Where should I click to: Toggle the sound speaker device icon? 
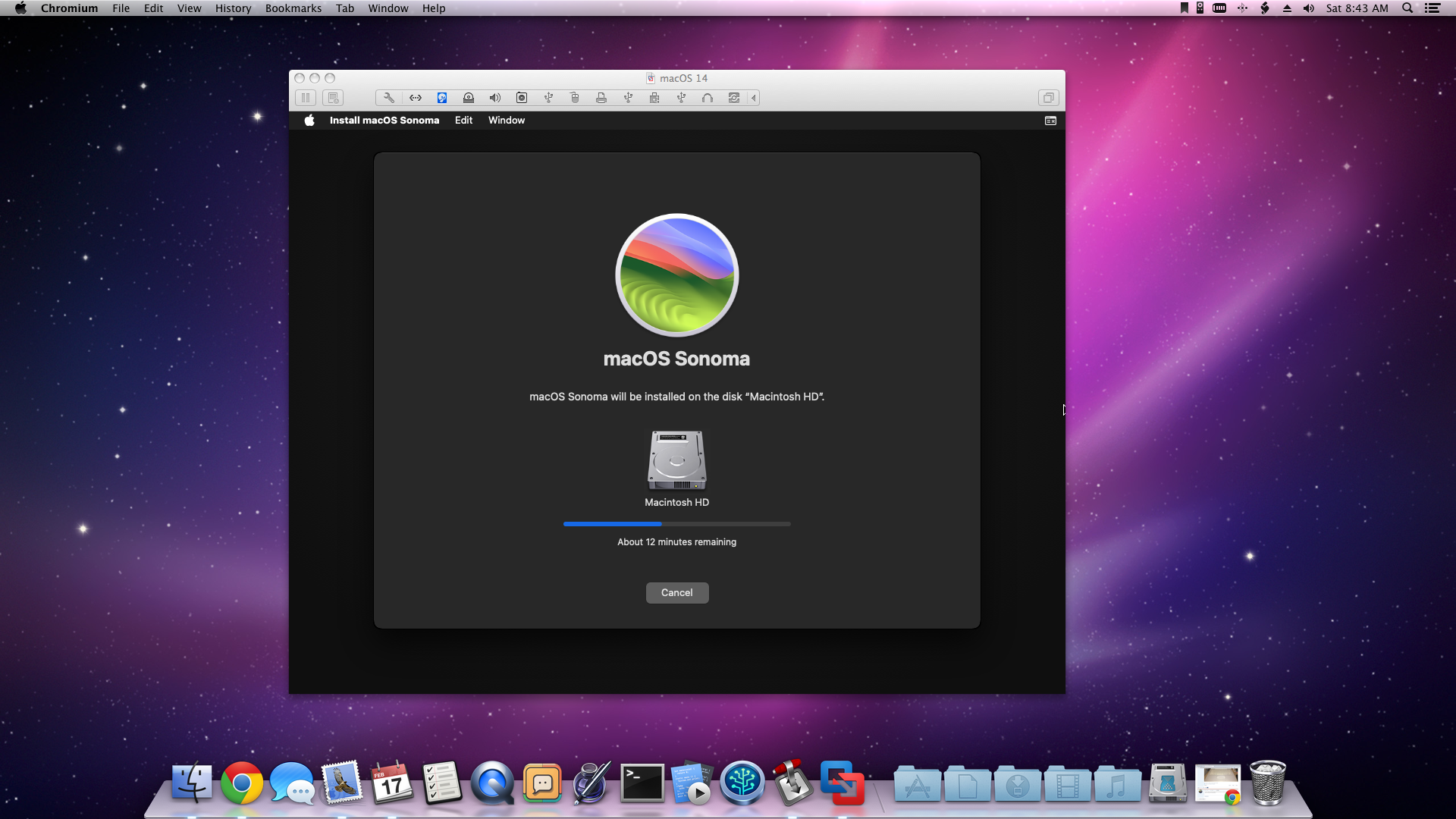[495, 98]
